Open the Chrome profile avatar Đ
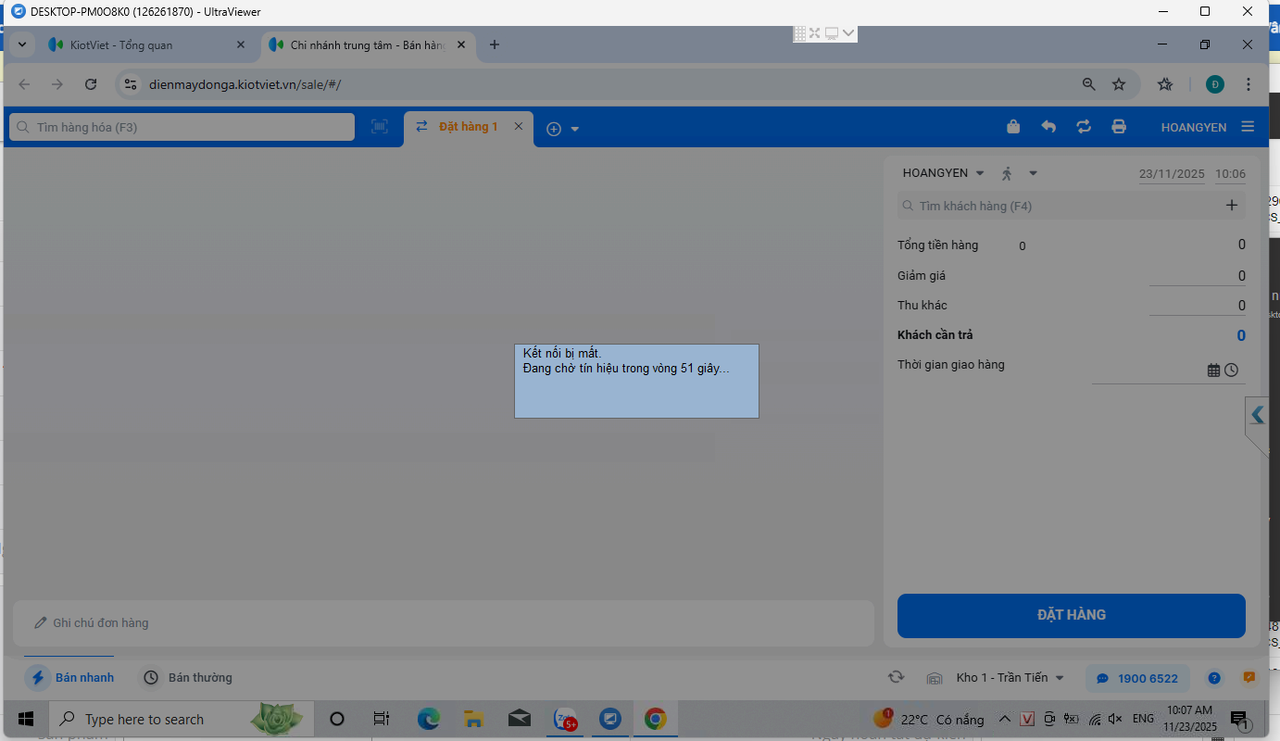This screenshot has width=1280, height=741. pyautogui.click(x=1214, y=85)
